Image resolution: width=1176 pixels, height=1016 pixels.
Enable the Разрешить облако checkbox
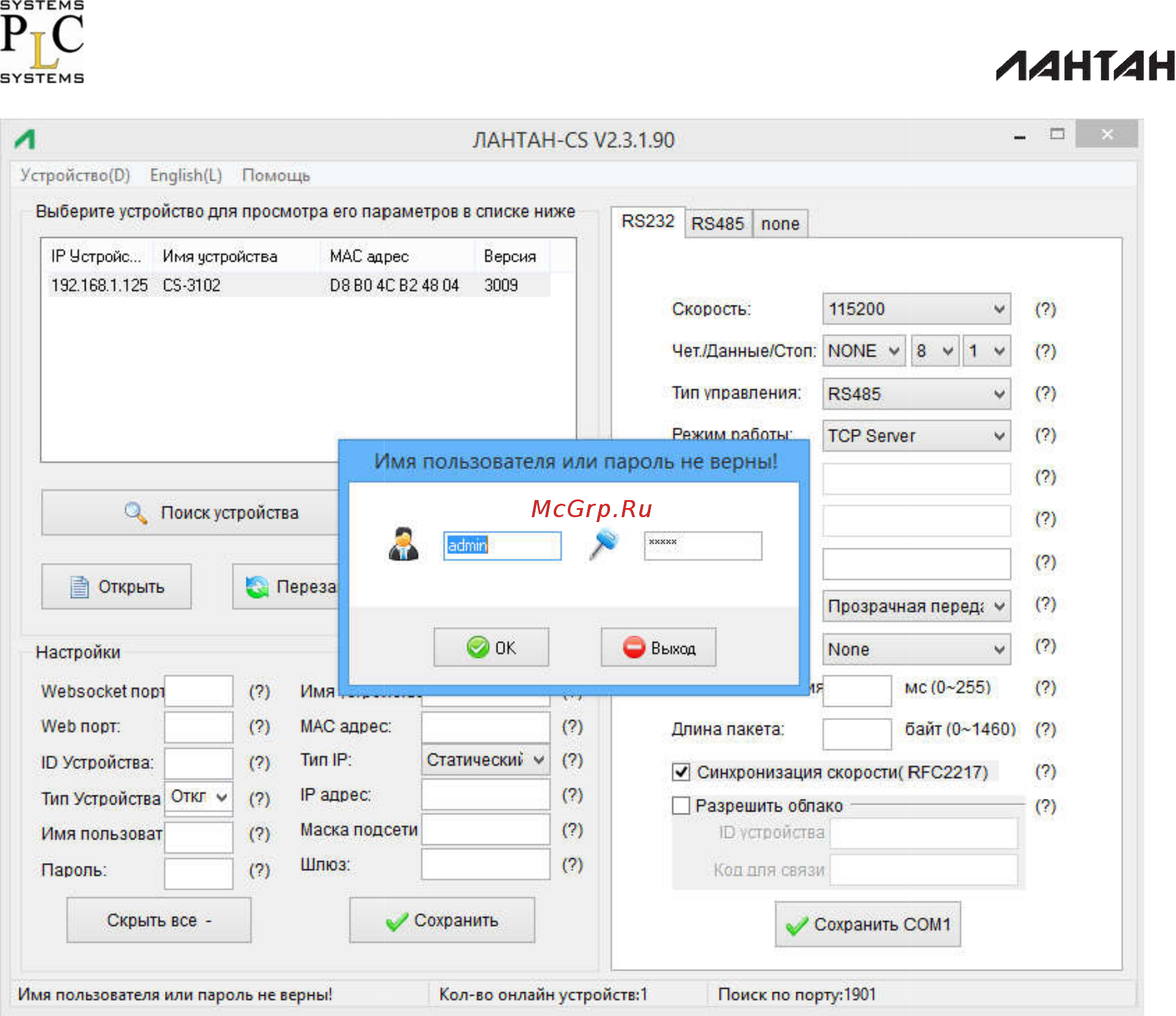pyautogui.click(x=681, y=806)
